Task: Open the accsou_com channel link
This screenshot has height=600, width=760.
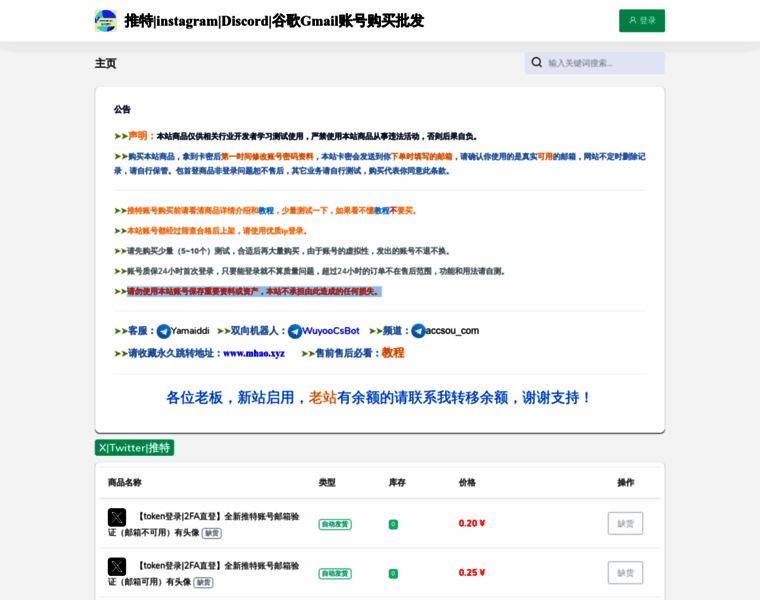Action: (x=452, y=331)
